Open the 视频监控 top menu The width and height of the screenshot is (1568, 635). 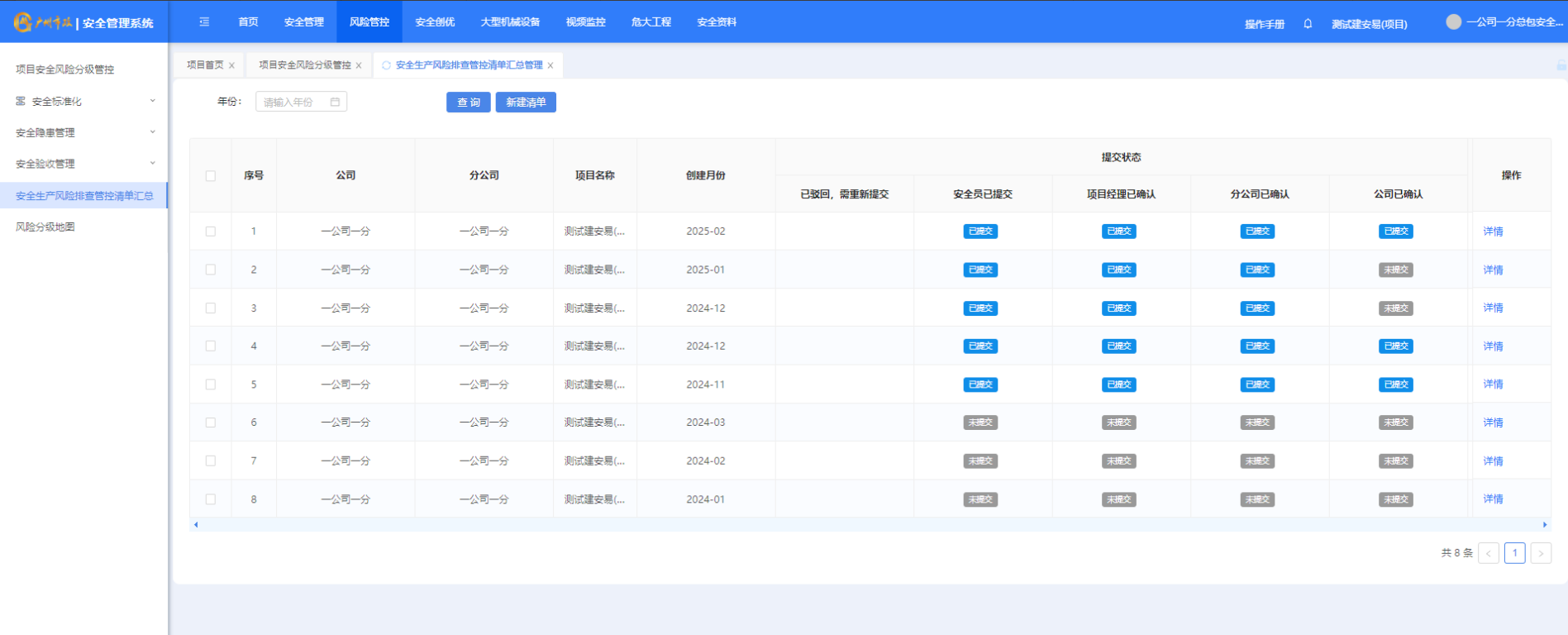585,22
